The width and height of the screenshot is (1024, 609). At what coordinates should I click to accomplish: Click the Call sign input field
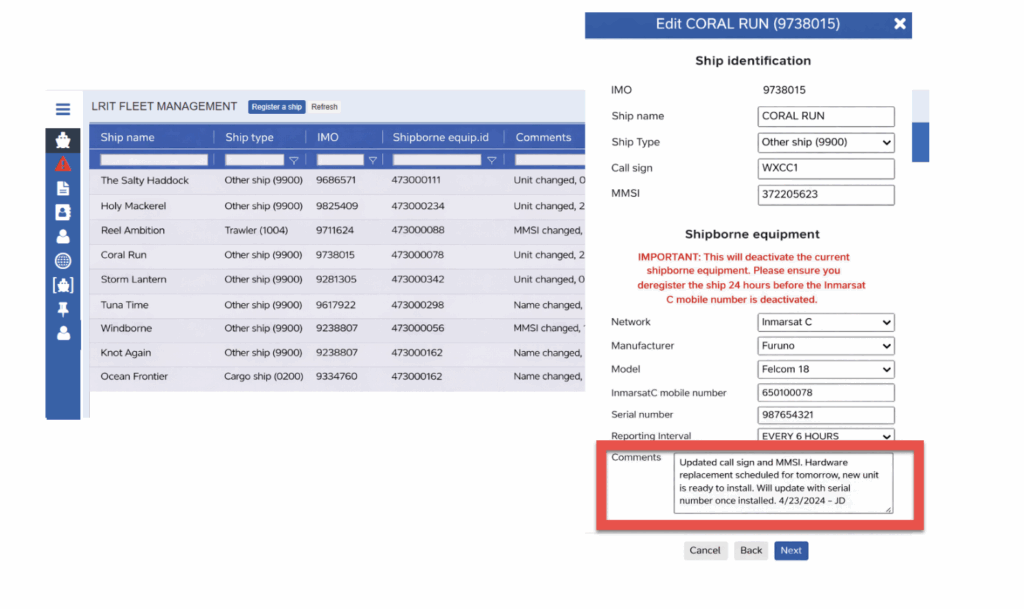[825, 168]
